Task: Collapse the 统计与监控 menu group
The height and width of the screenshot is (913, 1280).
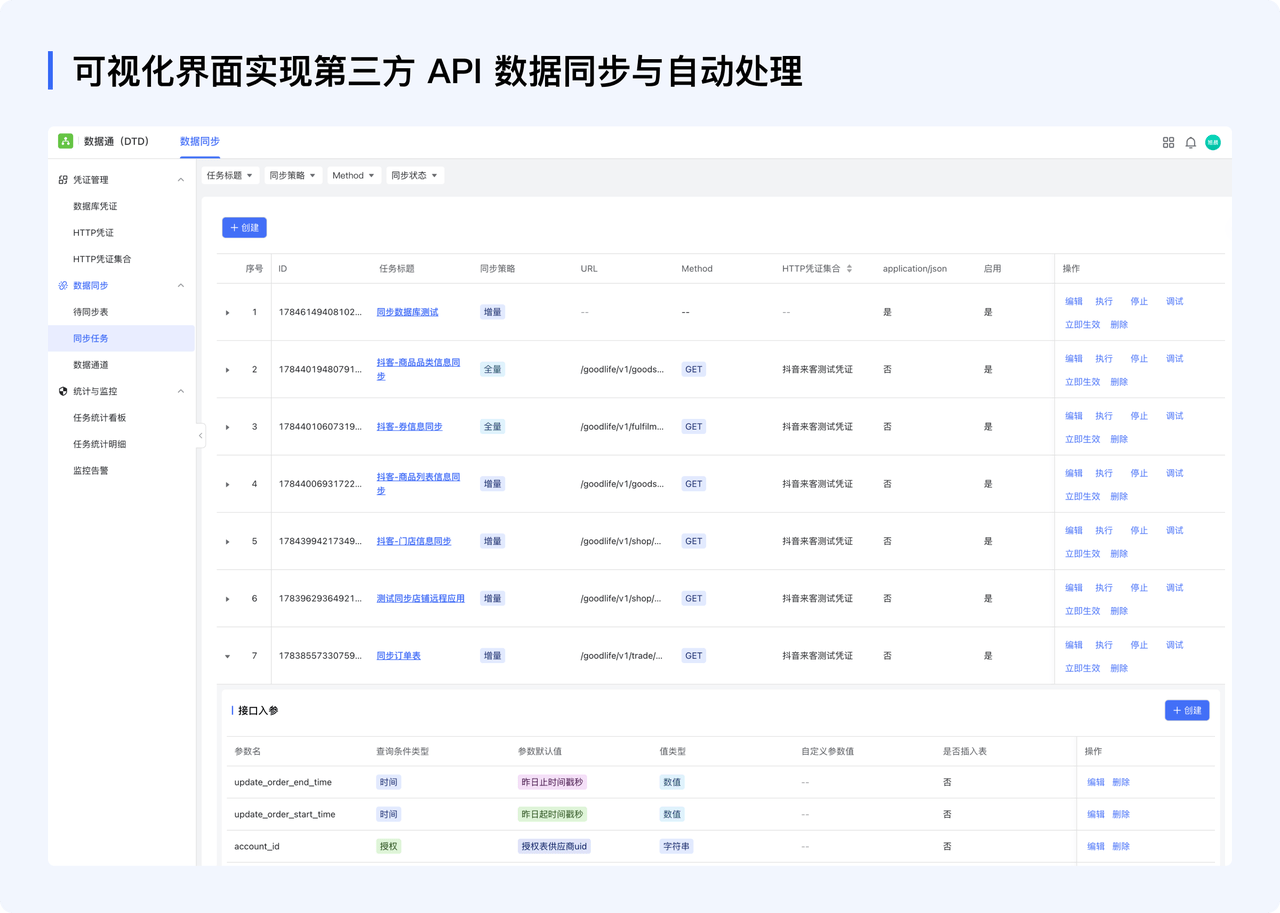Action: coord(181,392)
